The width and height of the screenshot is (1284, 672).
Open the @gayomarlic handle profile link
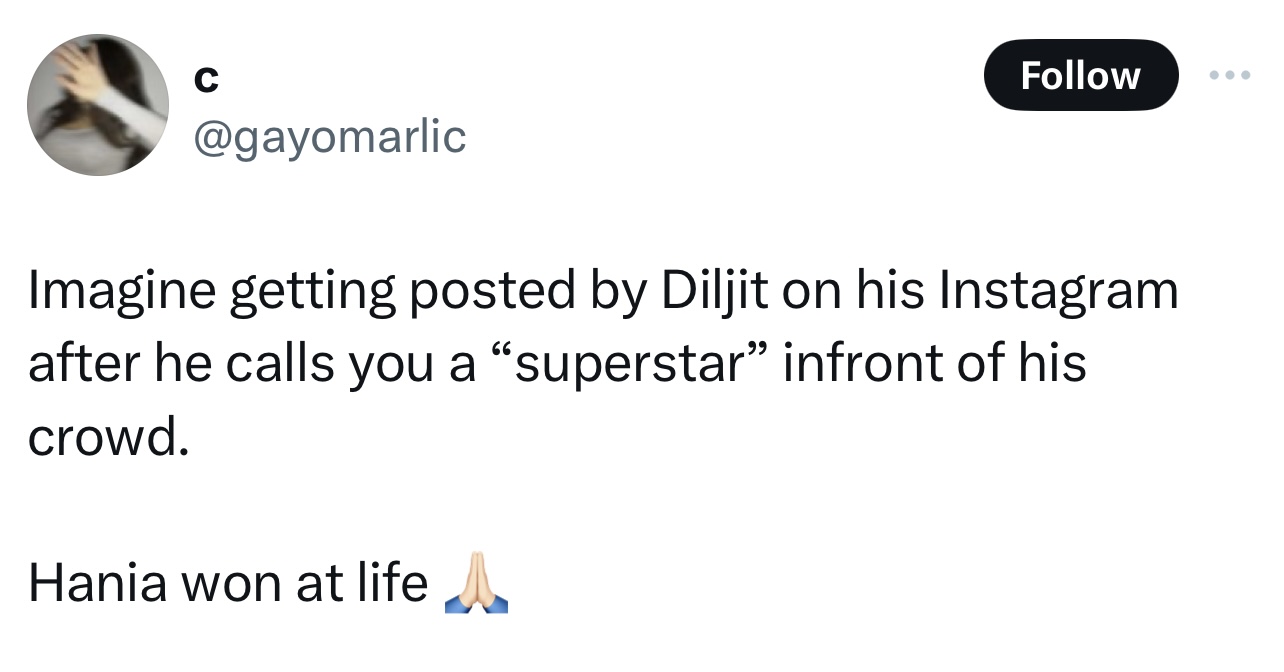point(328,136)
